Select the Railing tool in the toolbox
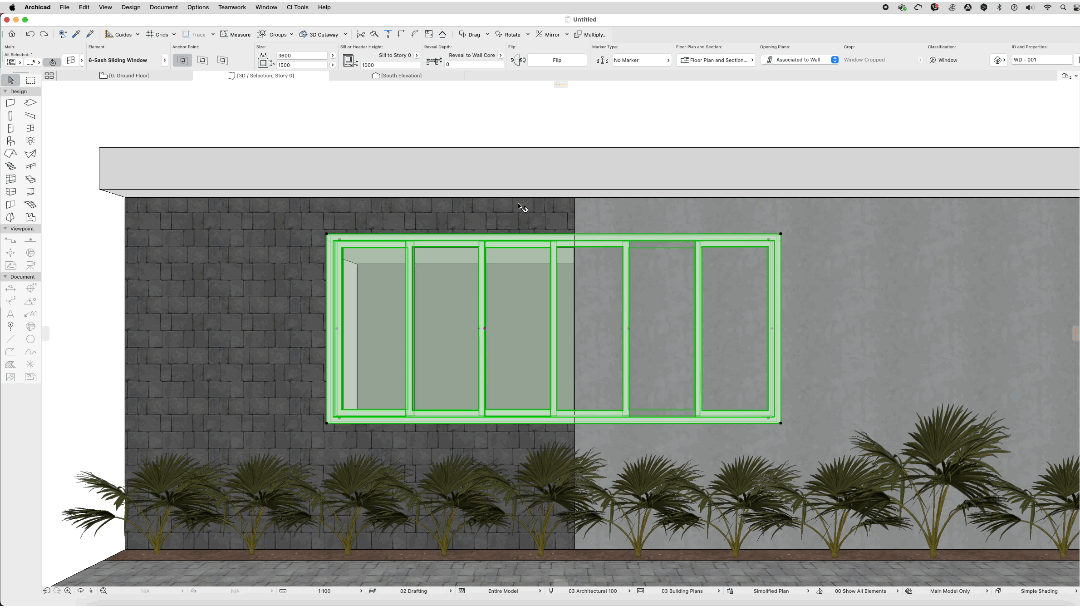1080x608 pixels. click(30, 167)
